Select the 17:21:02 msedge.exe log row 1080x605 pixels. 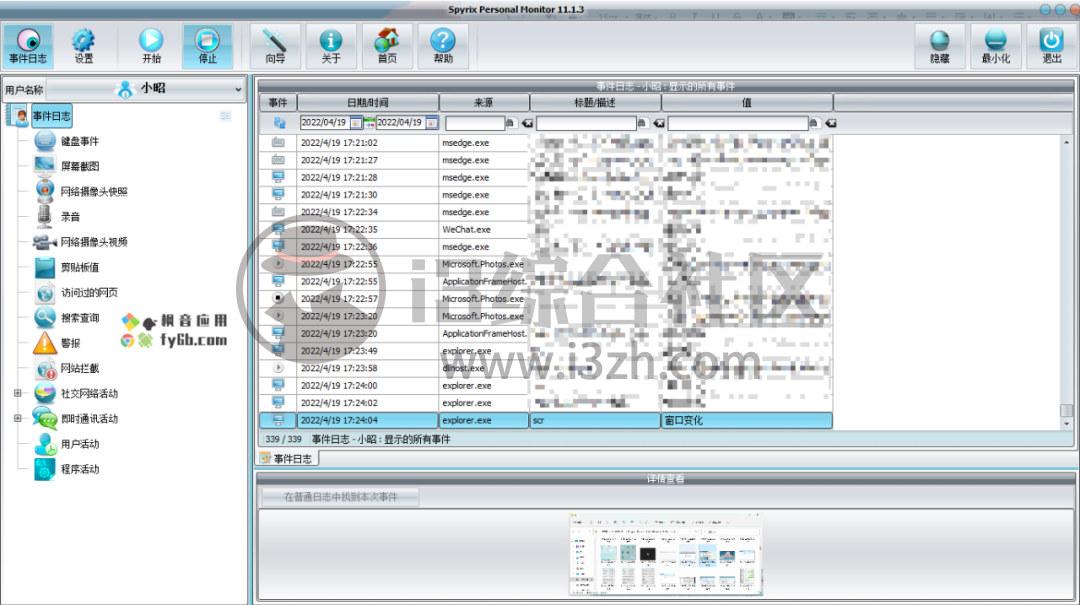coord(546,143)
